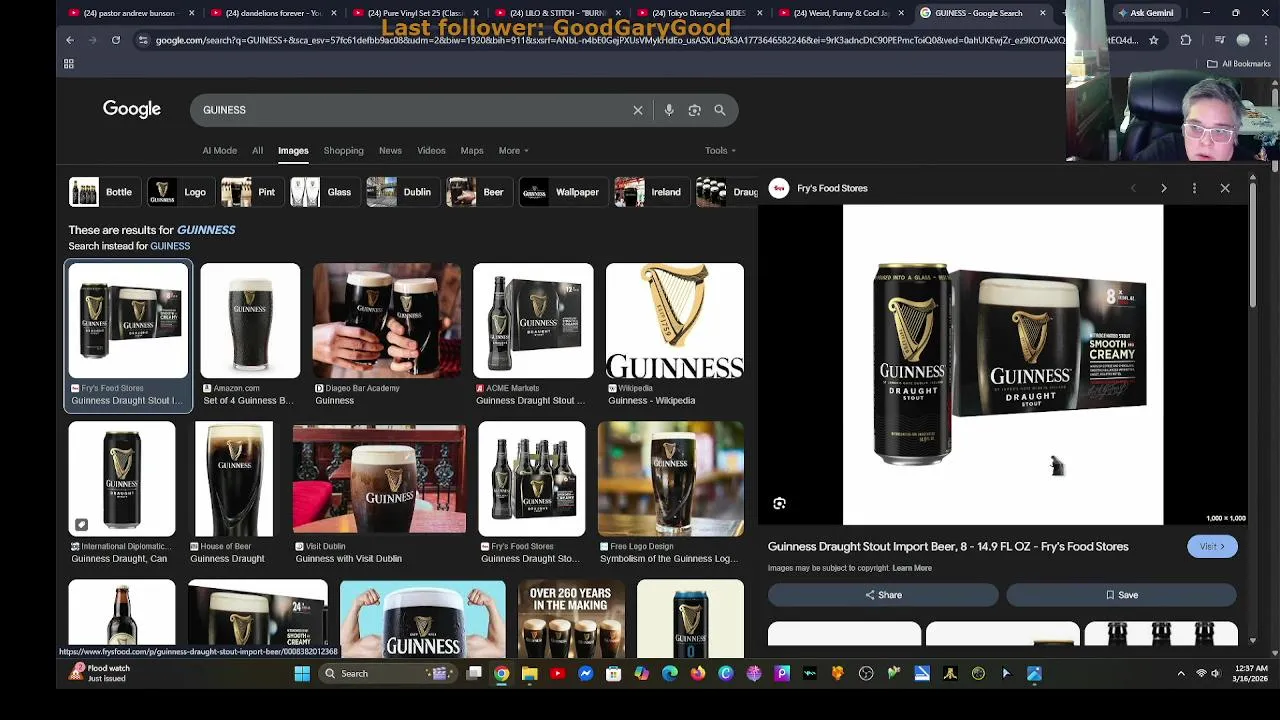Open Chrome from the taskbar

coord(502,674)
